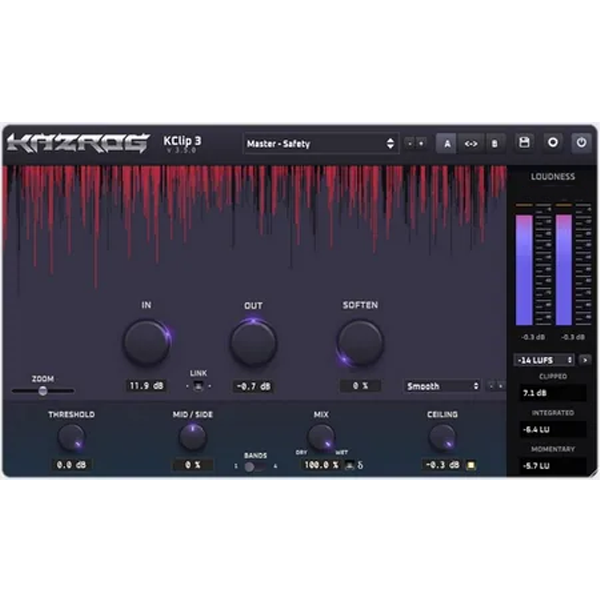Click the A/B copy arrows icon
This screenshot has height=600, width=600.
470,143
